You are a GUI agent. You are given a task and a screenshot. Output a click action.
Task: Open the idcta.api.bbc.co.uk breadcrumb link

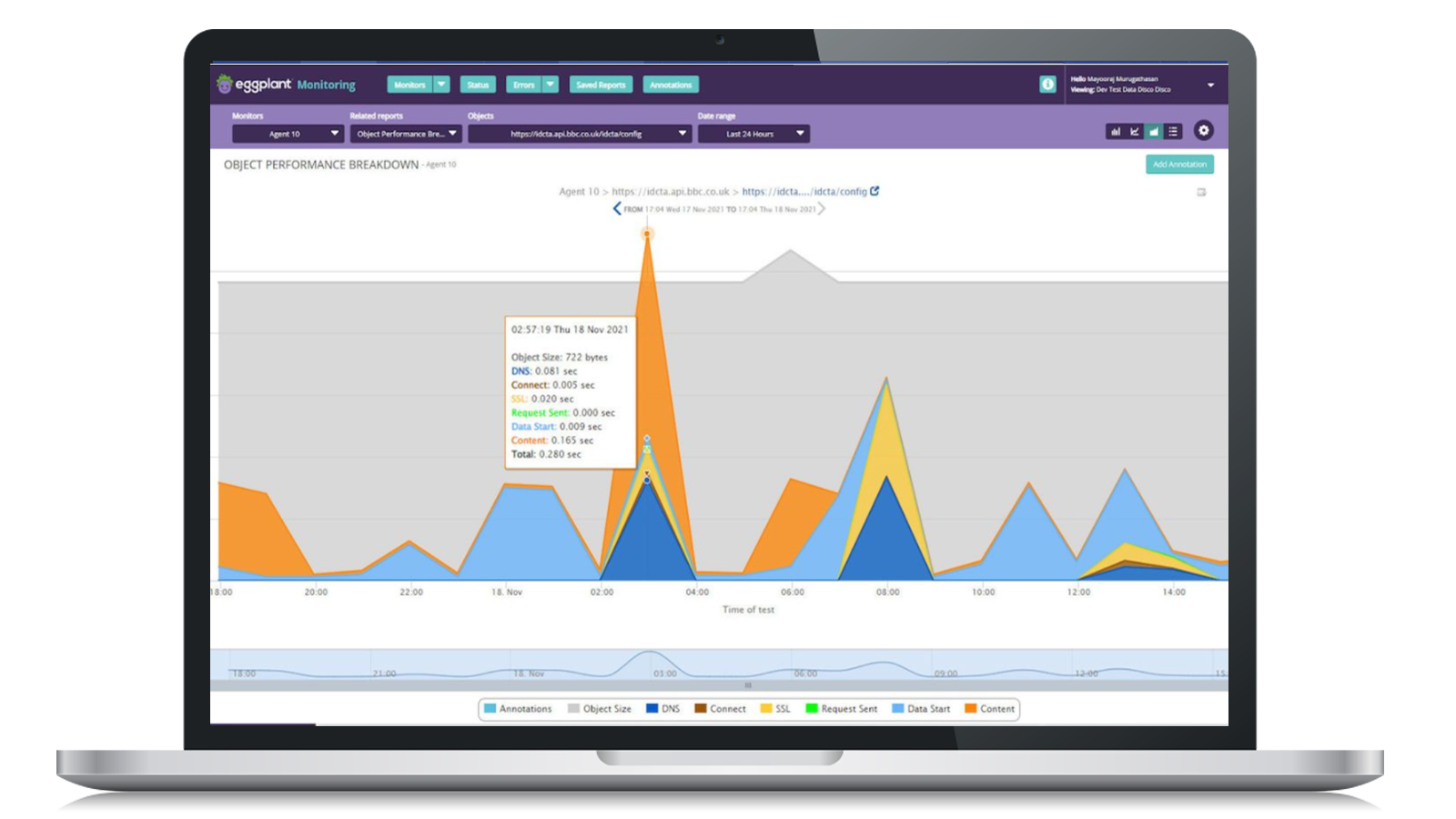tap(670, 192)
